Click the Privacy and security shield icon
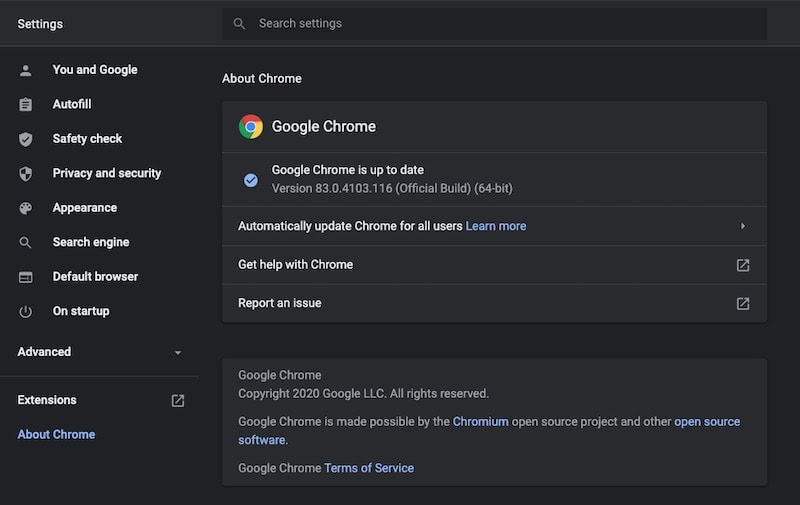Image resolution: width=800 pixels, height=505 pixels. coord(26,174)
